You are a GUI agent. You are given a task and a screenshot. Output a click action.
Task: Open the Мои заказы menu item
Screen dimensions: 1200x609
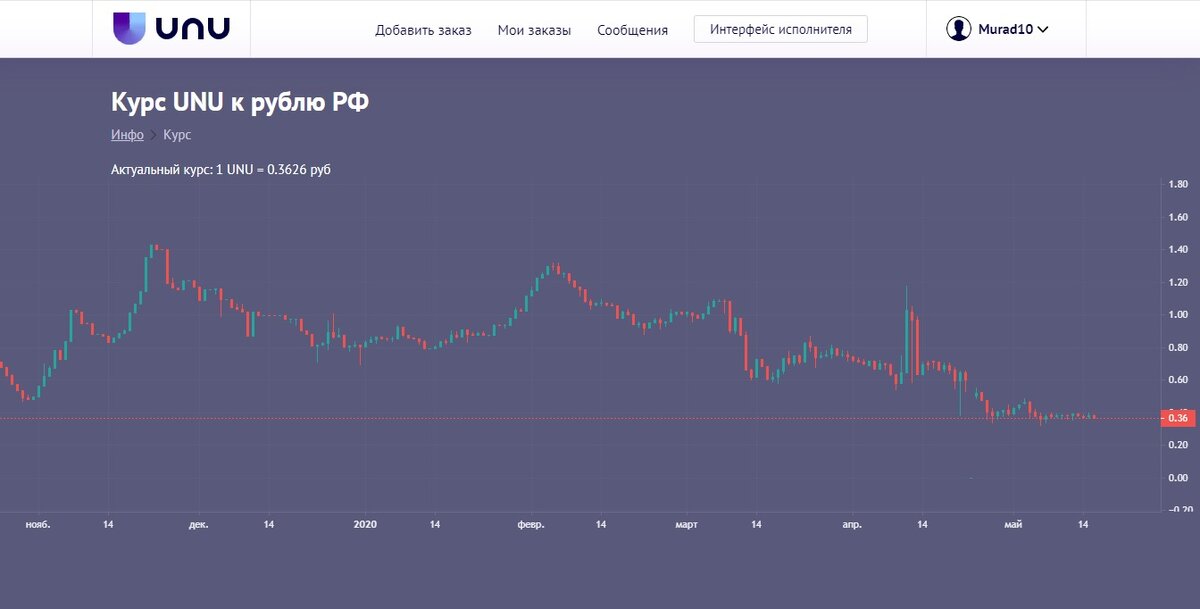click(534, 30)
